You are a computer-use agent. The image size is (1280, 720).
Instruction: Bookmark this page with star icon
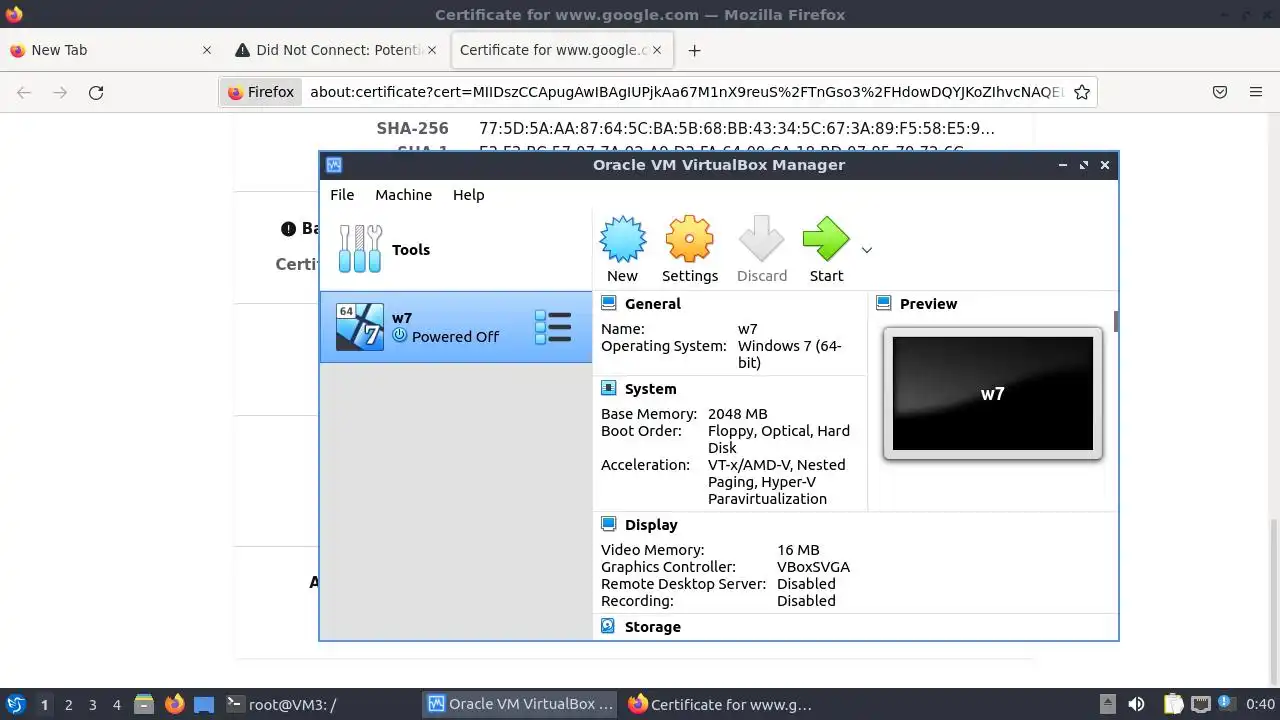(1081, 92)
